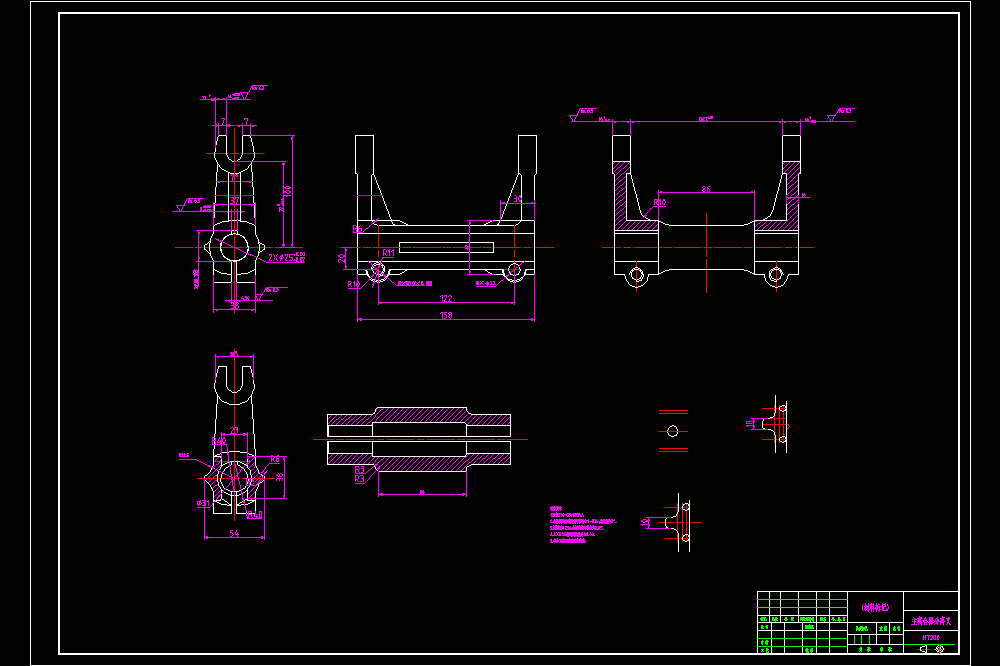Click the 86 dimension in hatched section view
Viewport: 1000px width, 666px height.
tap(706, 189)
